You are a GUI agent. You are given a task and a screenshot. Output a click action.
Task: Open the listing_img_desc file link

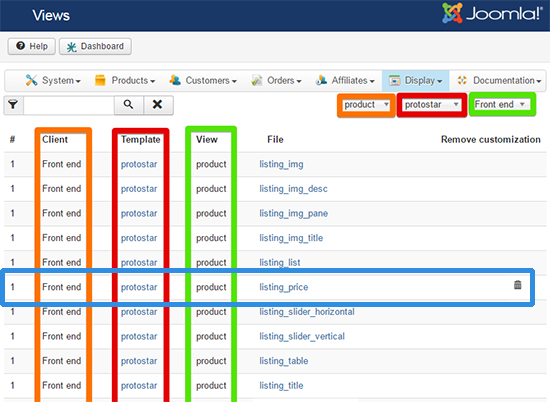(293, 189)
